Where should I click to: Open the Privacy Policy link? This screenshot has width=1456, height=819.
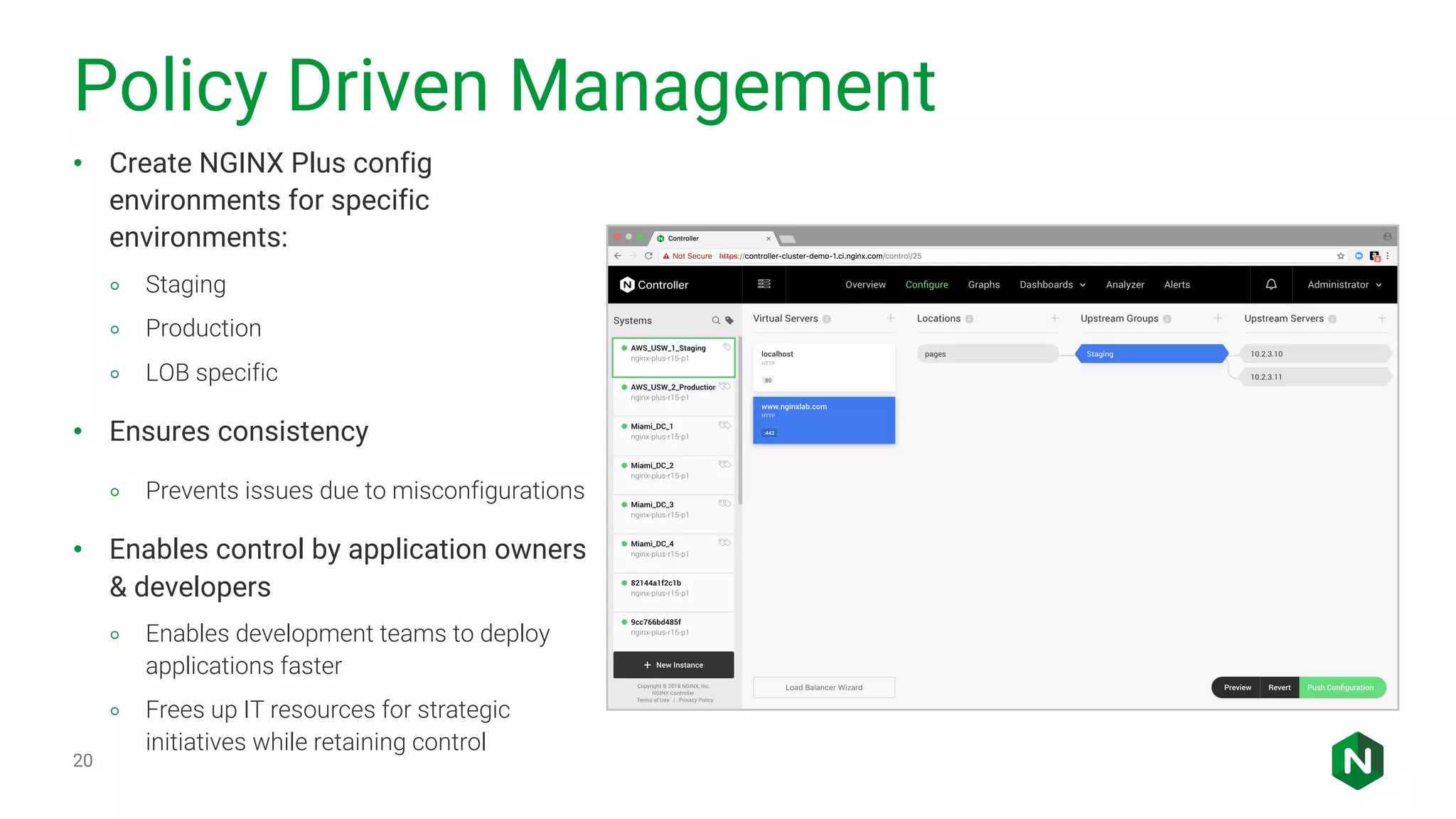696,700
